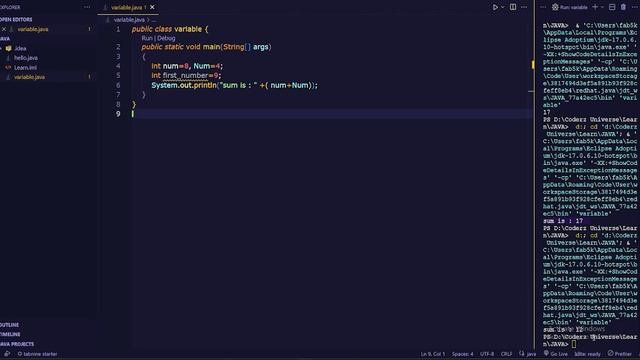Click the Prettier status item
Viewport: 640px width, 360px height.
tap(620, 354)
